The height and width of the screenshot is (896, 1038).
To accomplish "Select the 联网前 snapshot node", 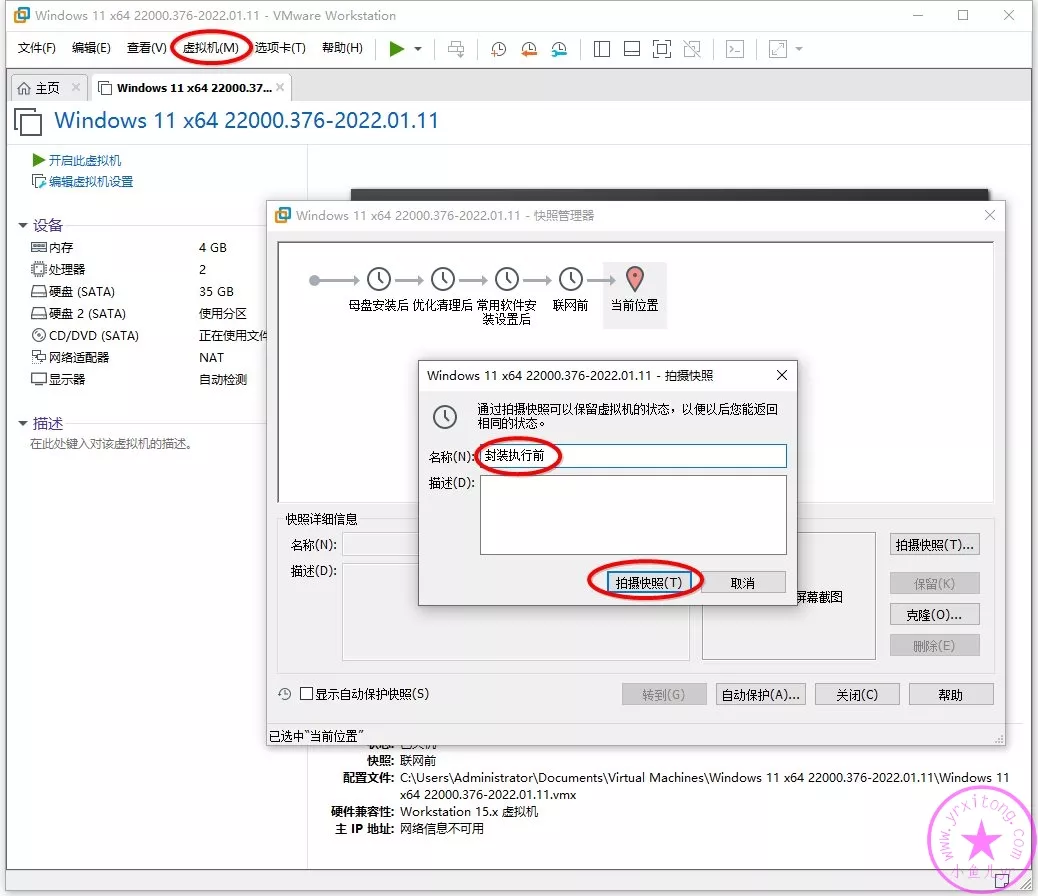I will click(570, 280).
